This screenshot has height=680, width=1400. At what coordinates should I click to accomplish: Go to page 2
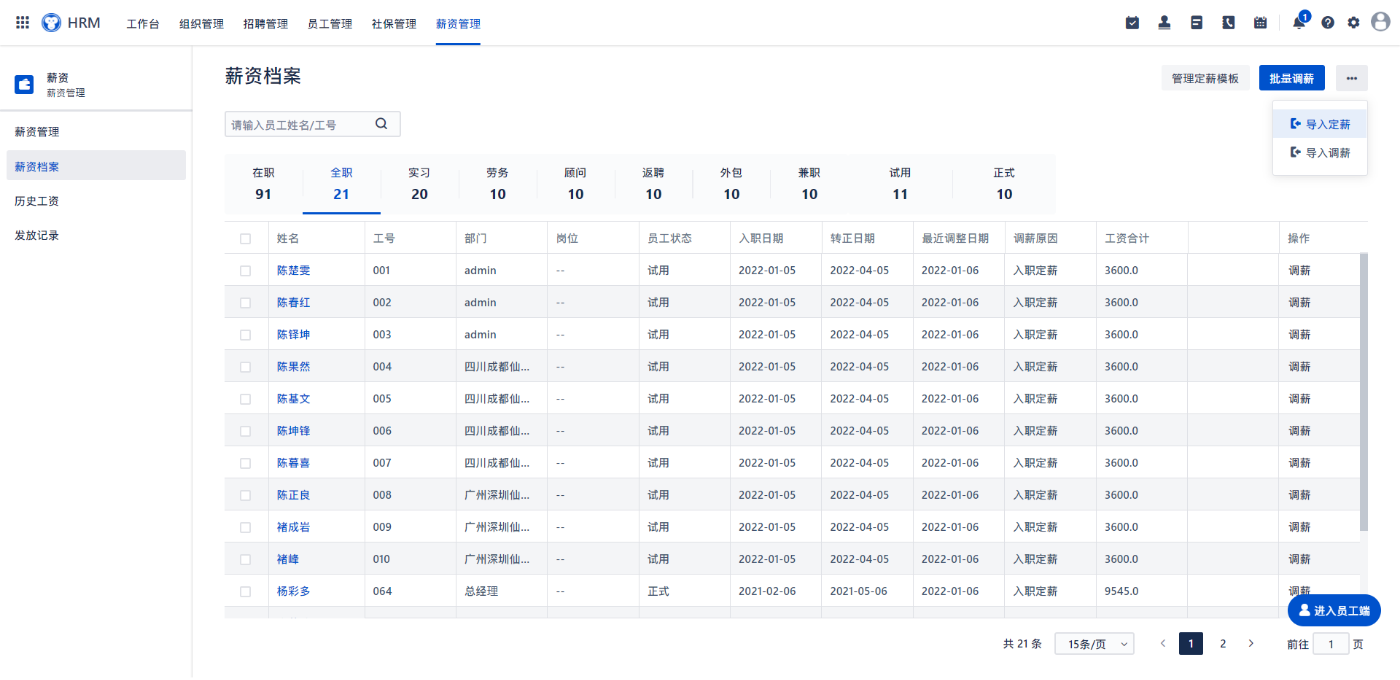1222,644
